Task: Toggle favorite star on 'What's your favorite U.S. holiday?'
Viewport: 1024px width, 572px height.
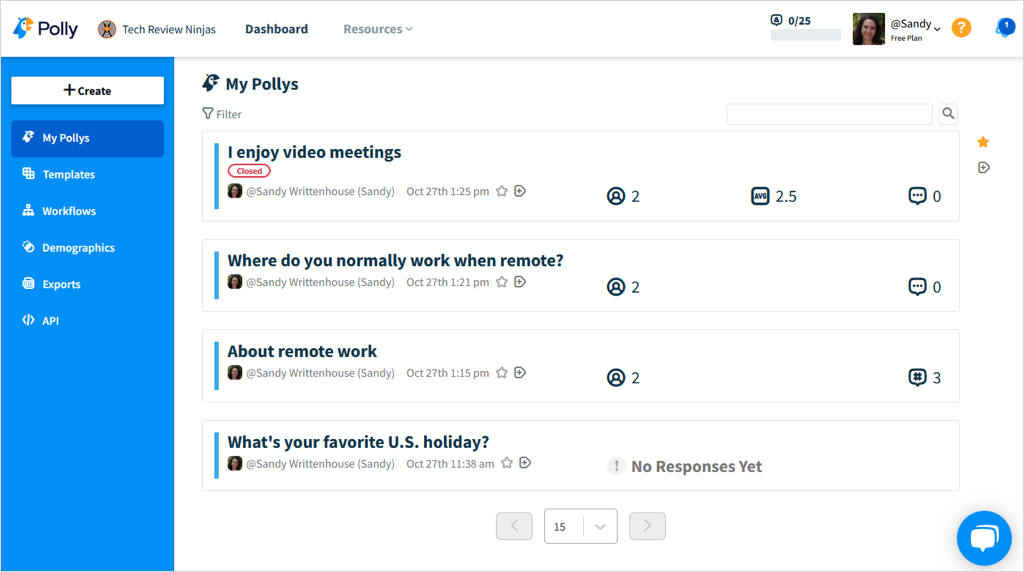Action: 507,464
